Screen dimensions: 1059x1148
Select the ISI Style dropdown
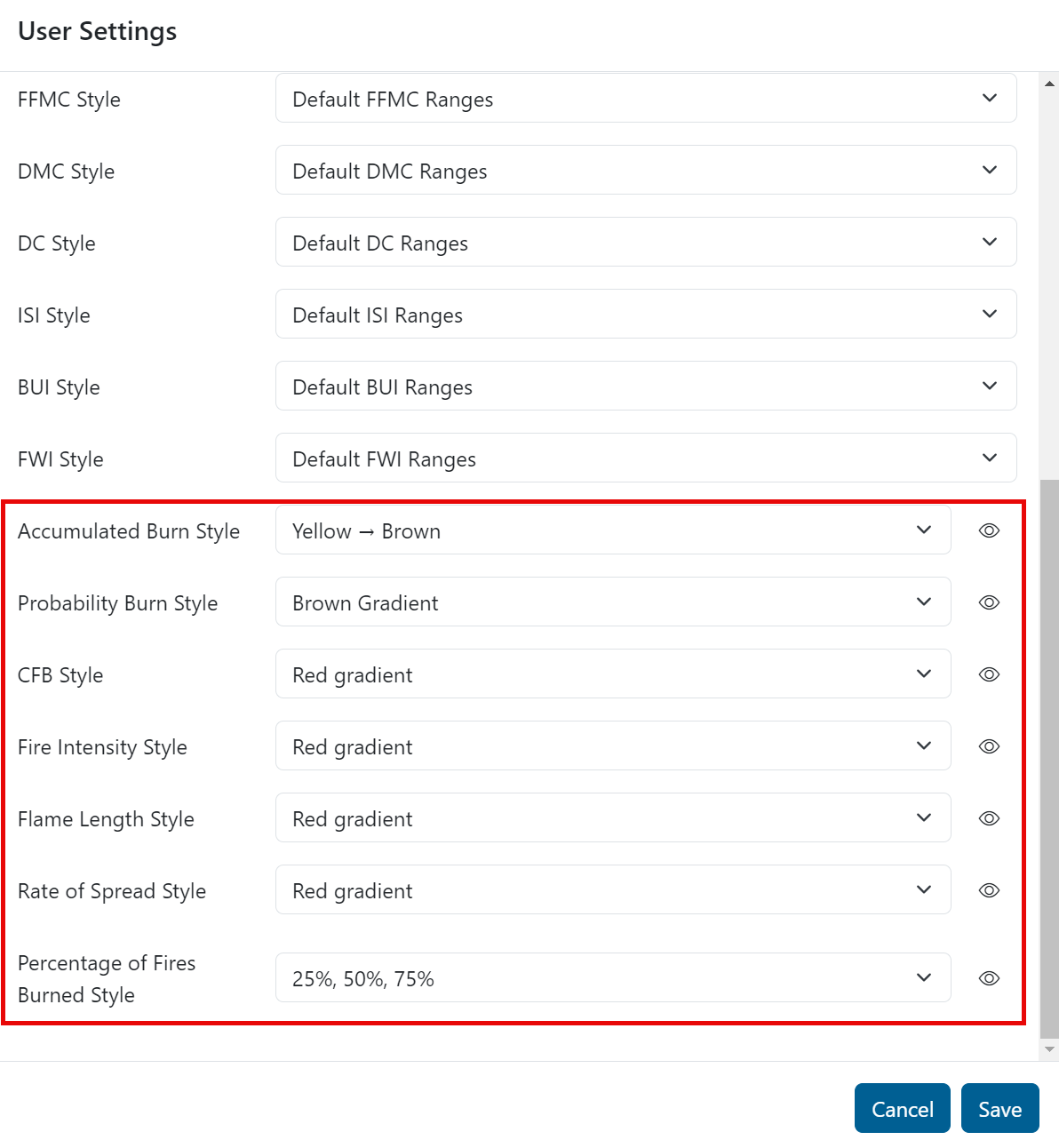tap(646, 315)
